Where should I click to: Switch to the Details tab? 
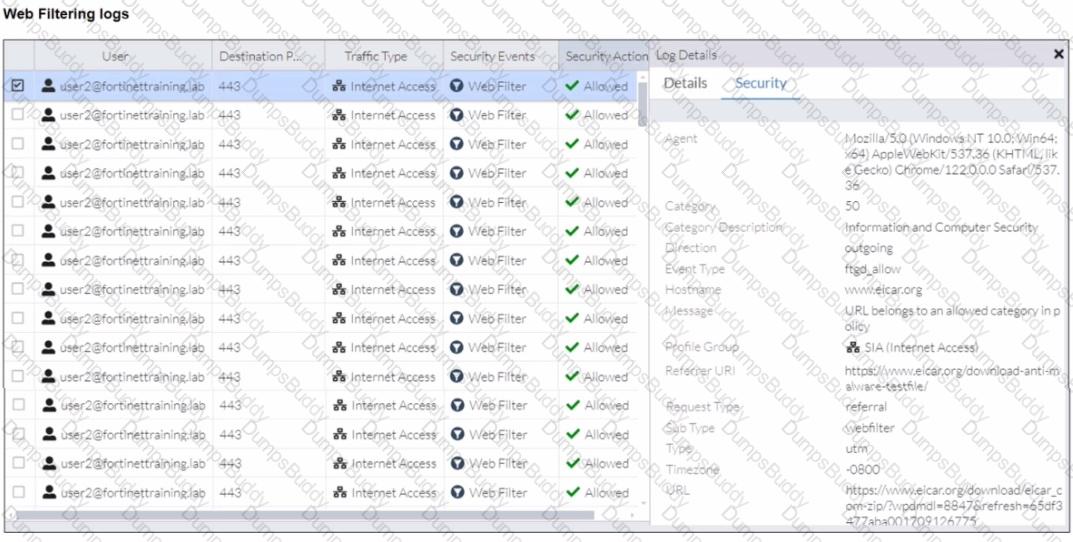(x=685, y=83)
